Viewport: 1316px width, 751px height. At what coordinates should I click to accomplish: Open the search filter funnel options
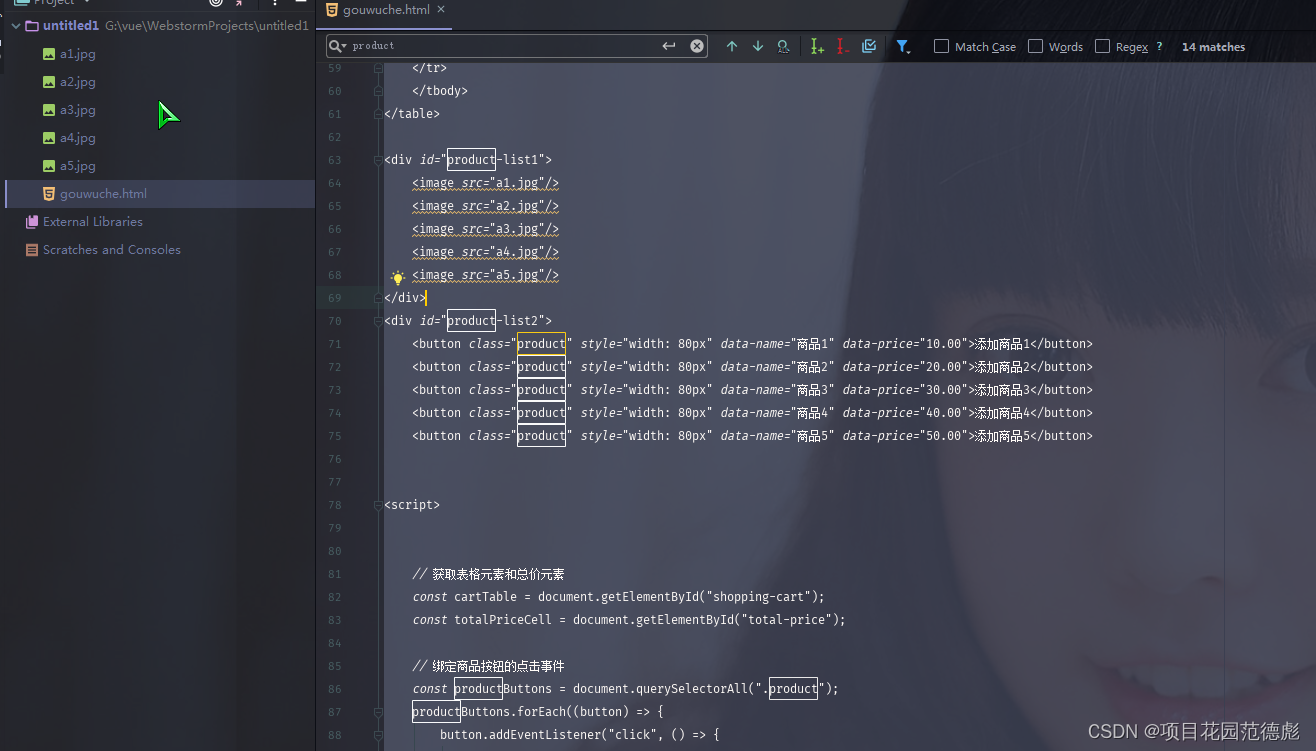point(903,46)
